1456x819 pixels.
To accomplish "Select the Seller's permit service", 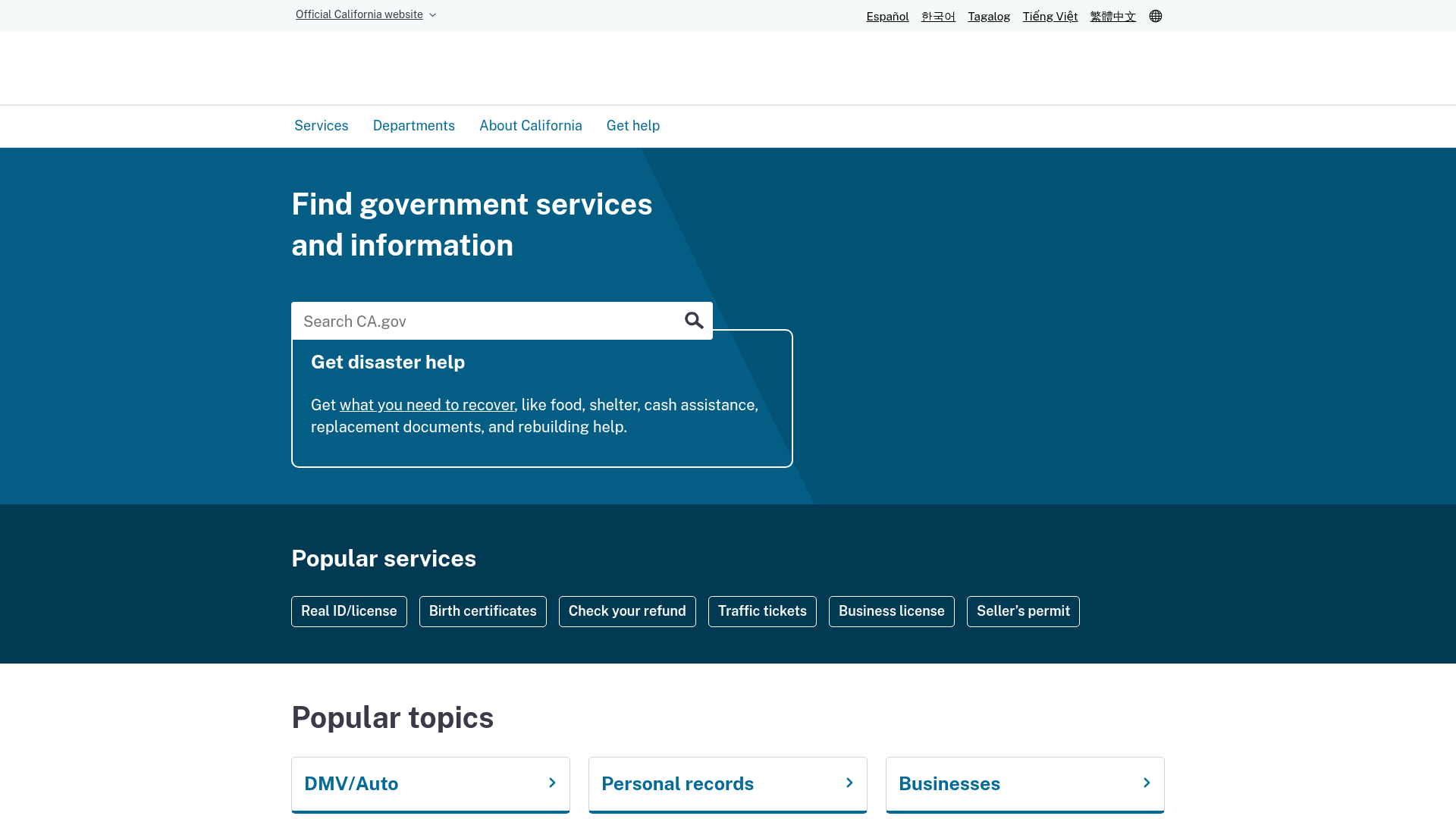I will pos(1022,611).
